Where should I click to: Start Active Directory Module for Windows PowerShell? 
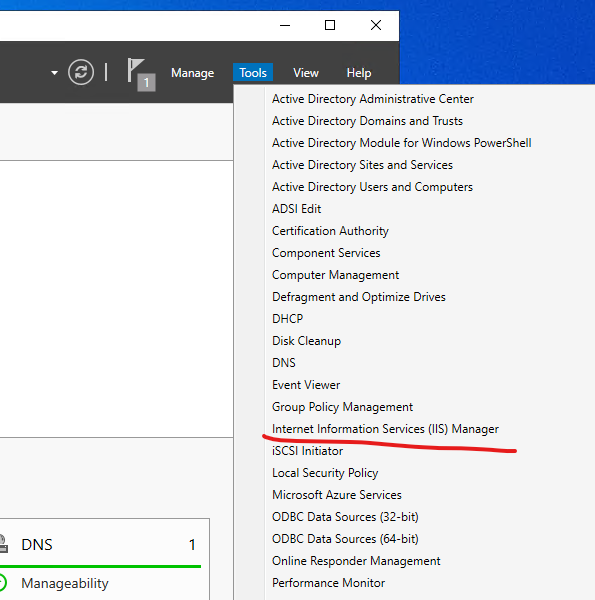pos(401,143)
